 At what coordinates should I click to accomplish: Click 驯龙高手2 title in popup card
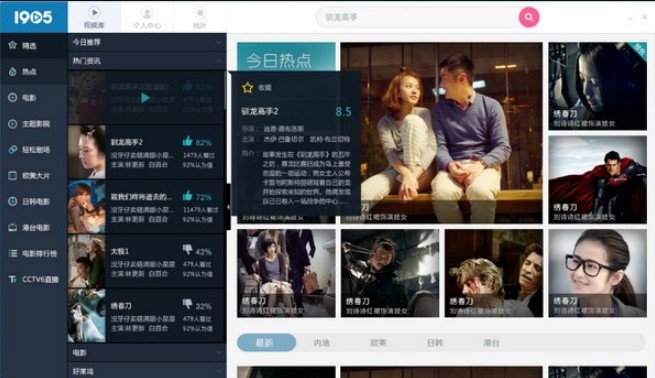tap(260, 112)
